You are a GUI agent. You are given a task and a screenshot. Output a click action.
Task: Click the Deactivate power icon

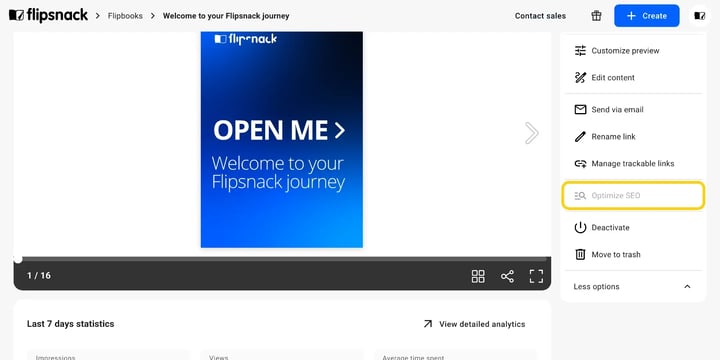click(580, 227)
